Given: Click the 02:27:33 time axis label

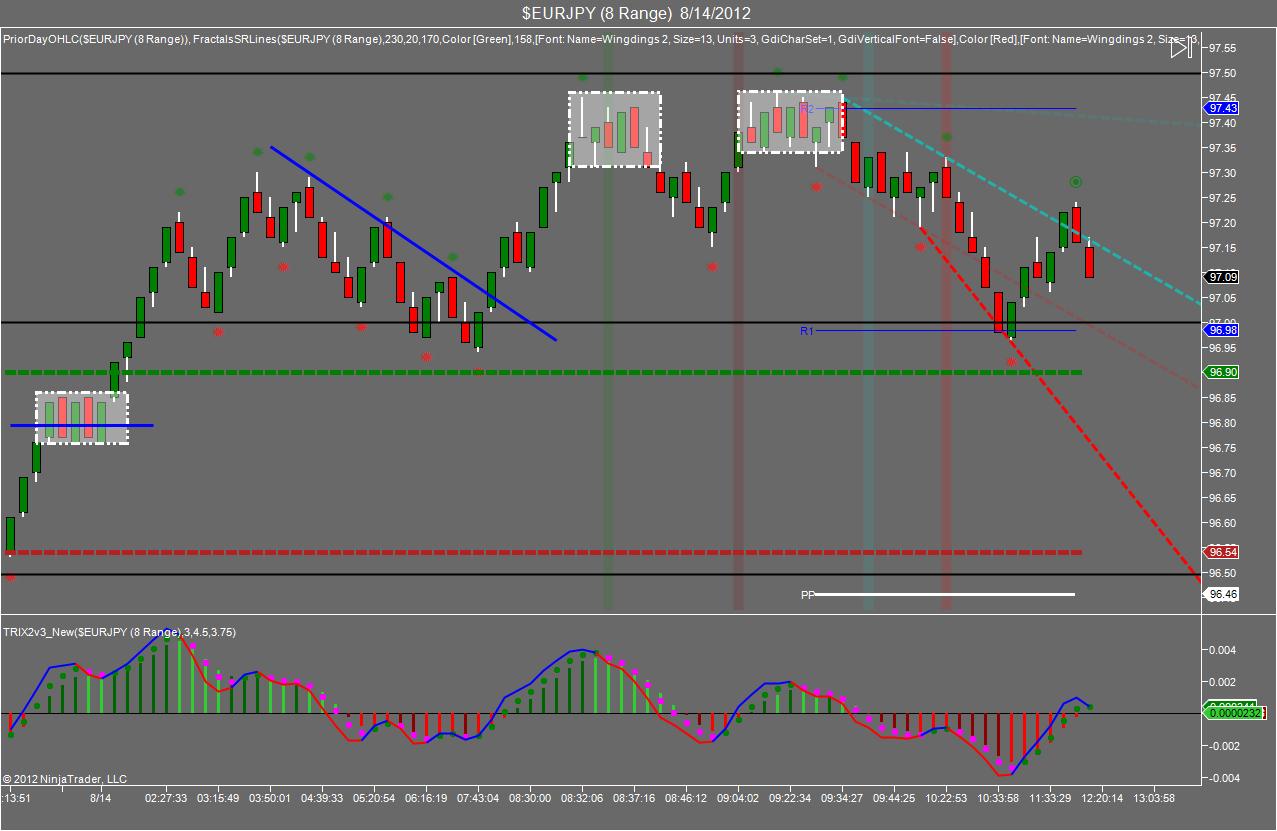Looking at the screenshot, I should 166,798.
